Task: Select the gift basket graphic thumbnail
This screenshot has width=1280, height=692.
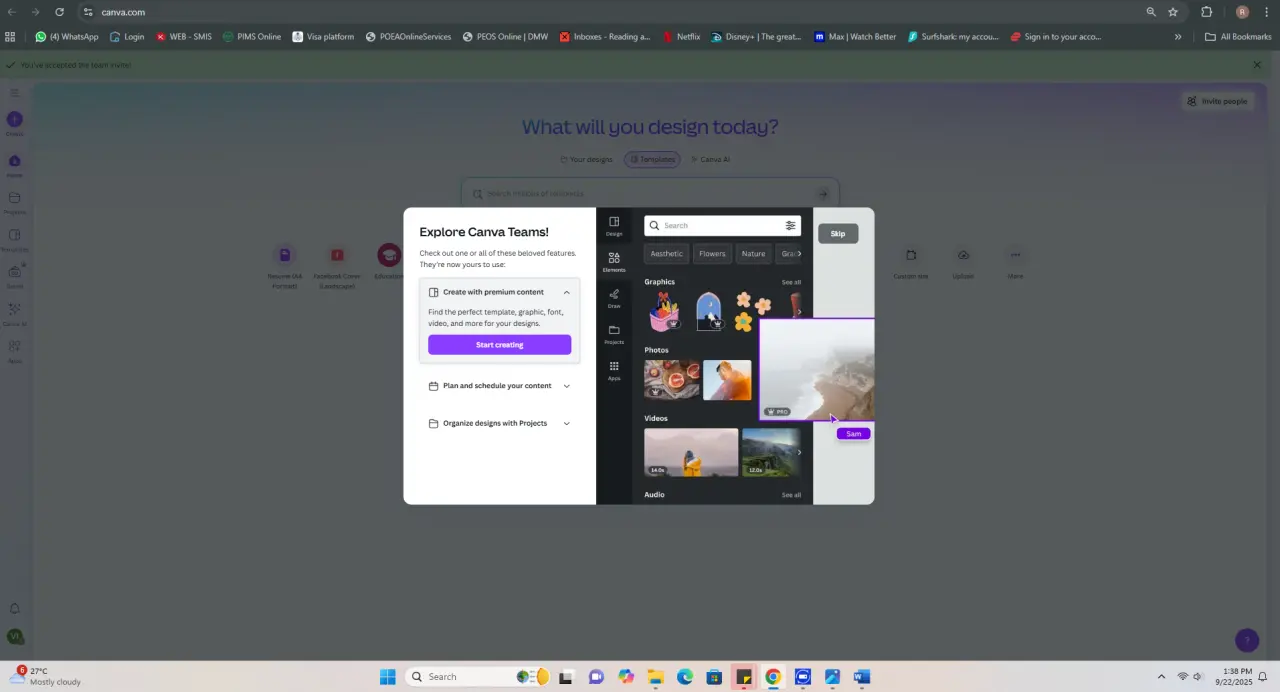Action: click(664, 311)
